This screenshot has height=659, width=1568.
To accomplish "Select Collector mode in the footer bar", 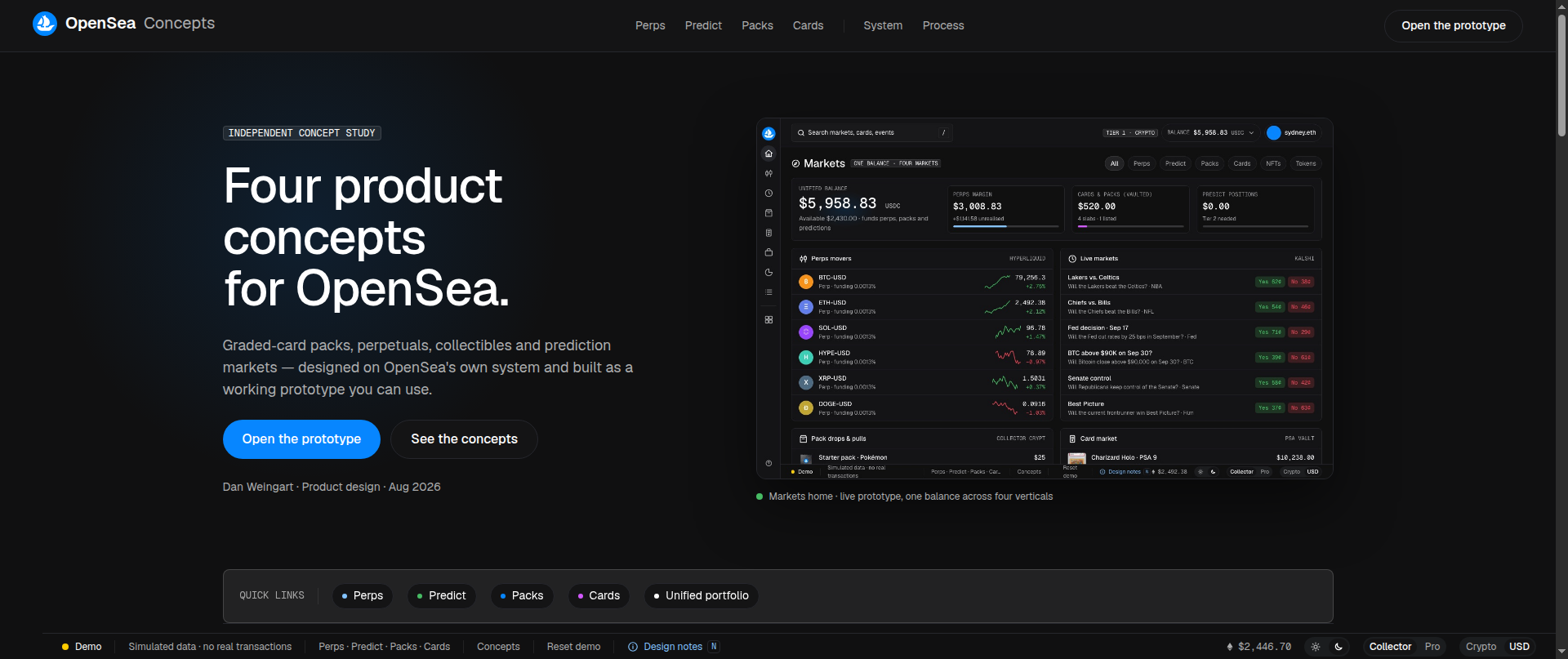I will point(1390,647).
